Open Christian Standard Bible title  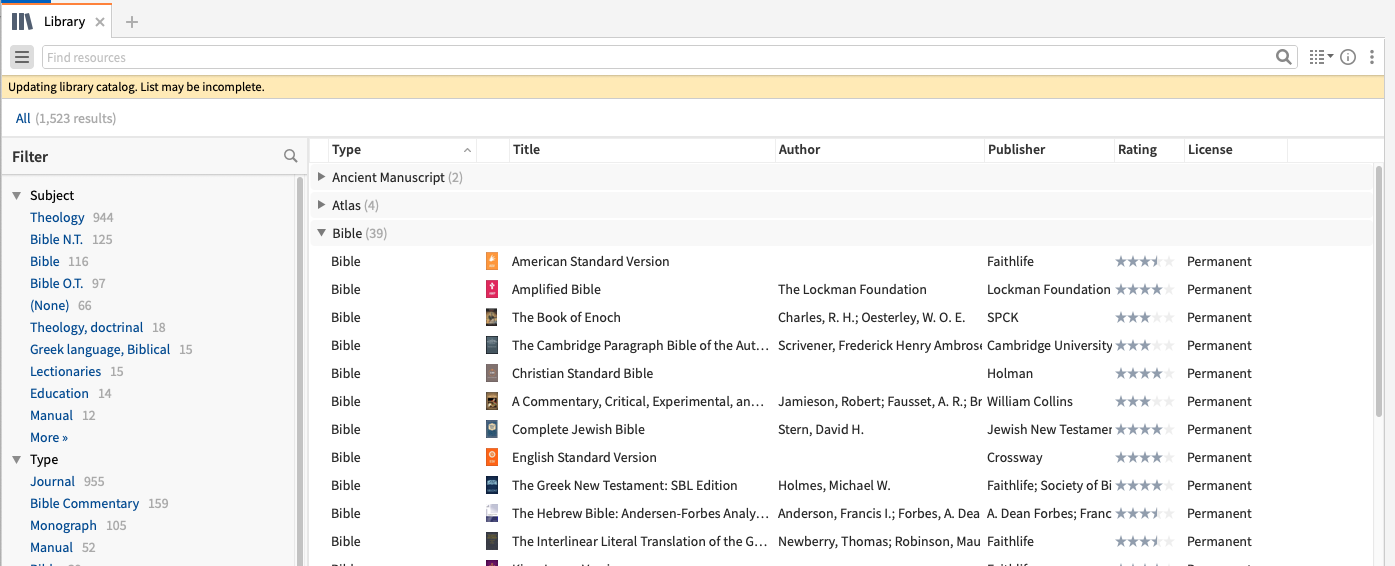(x=582, y=373)
